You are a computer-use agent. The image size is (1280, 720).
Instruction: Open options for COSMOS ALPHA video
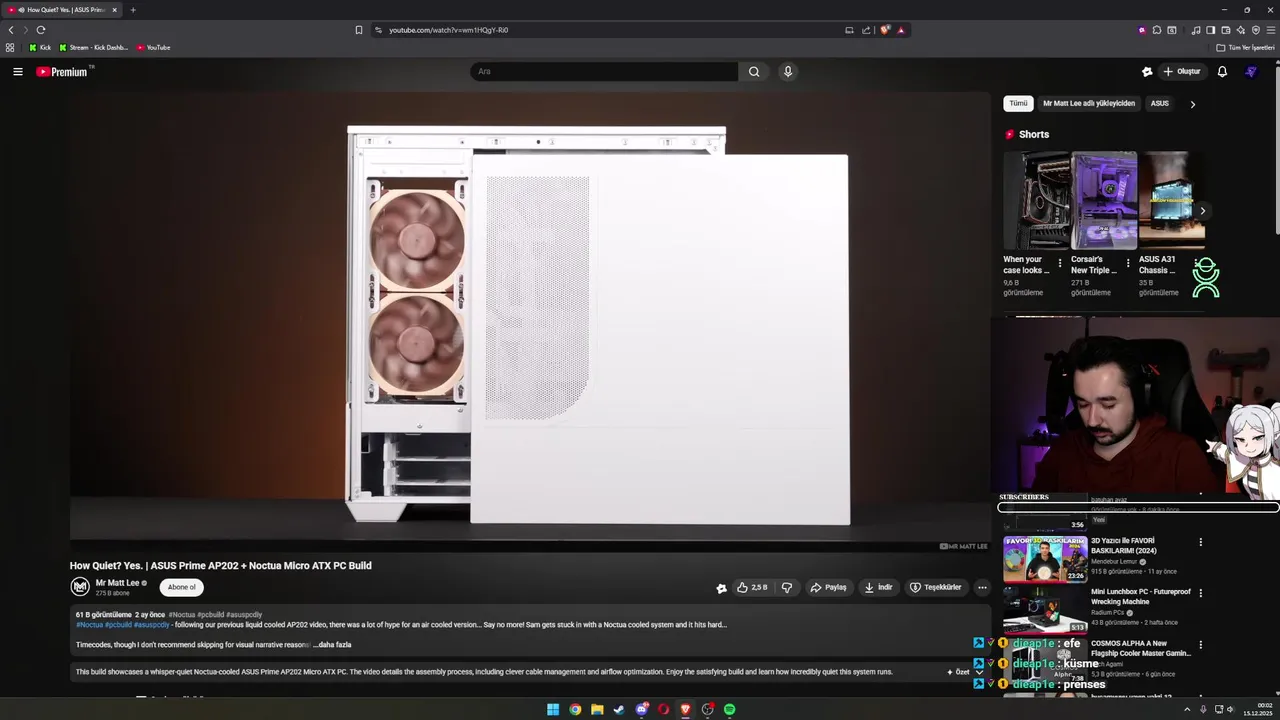click(x=1200, y=645)
